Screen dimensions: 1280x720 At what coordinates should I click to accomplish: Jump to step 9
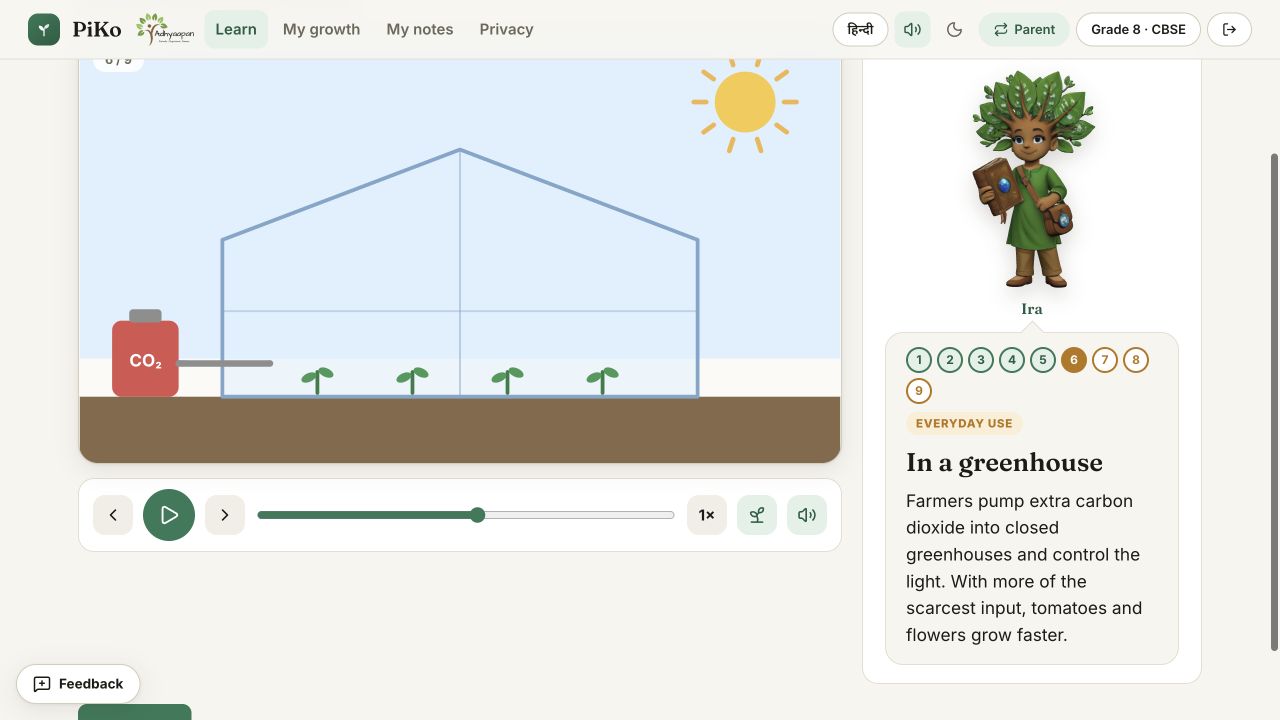tap(919, 391)
